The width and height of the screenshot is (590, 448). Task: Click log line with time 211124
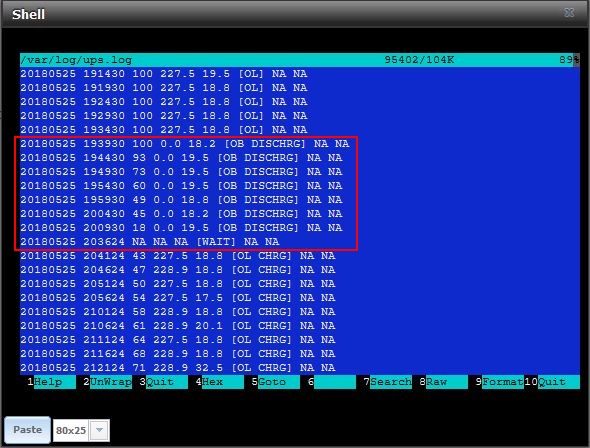click(x=178, y=340)
